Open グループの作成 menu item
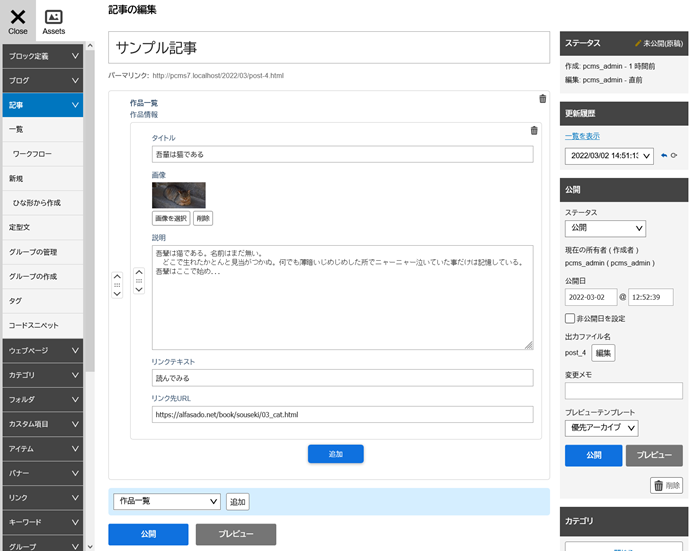This screenshot has width=697, height=551. pyautogui.click(x=43, y=276)
